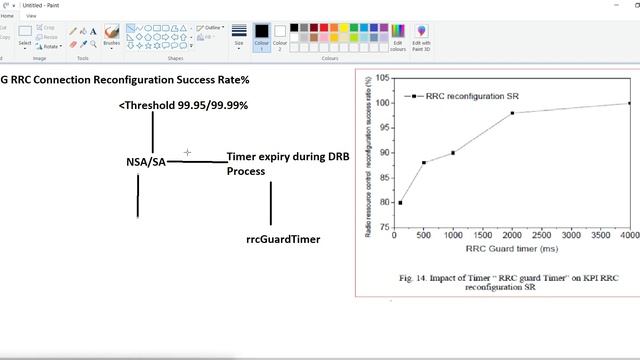The height and width of the screenshot is (360, 640).
Task: Expand the Shapes gallery more arrow
Action: click(x=191, y=46)
